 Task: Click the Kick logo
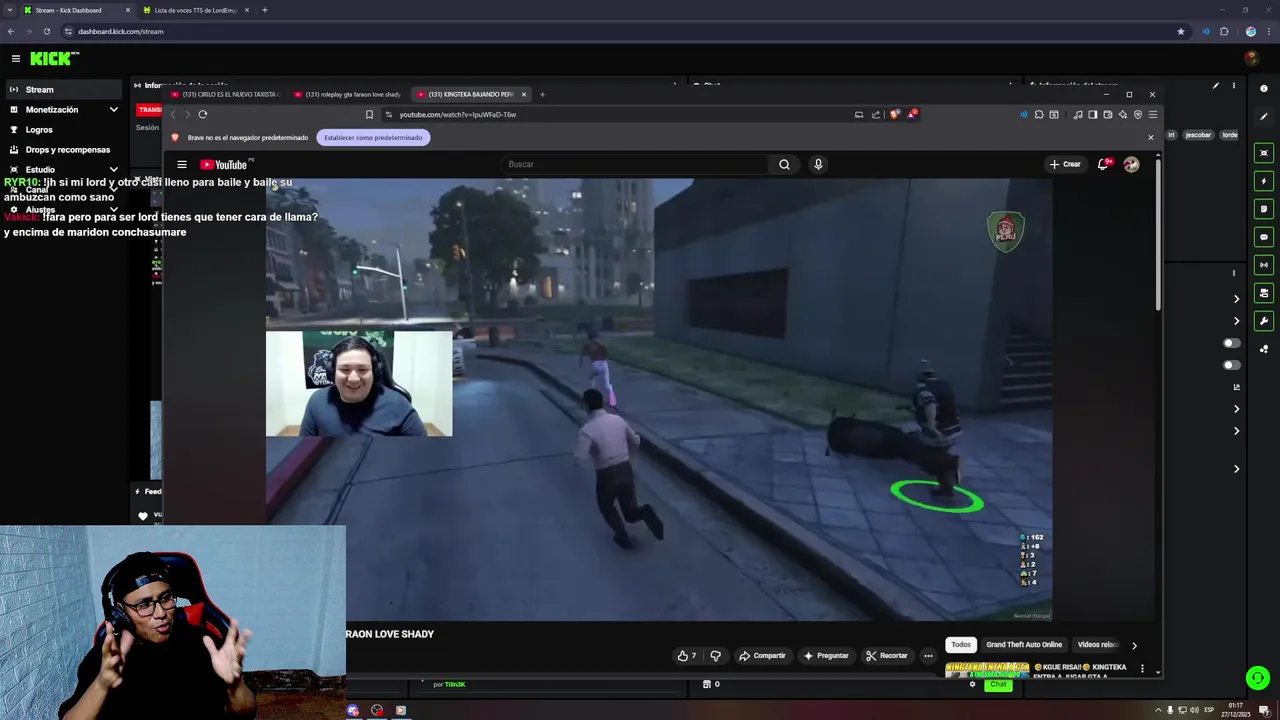point(54,59)
